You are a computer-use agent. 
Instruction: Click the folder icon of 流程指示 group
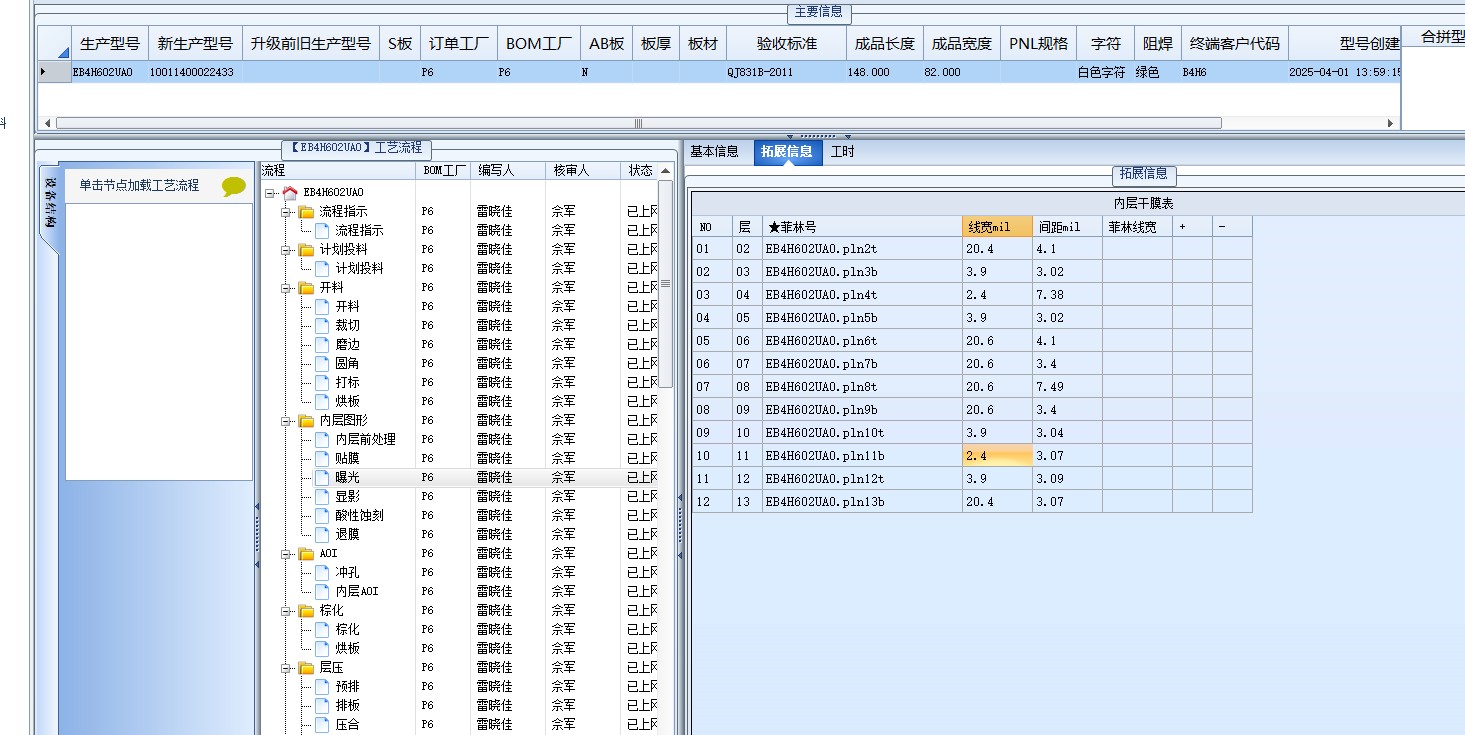[306, 212]
